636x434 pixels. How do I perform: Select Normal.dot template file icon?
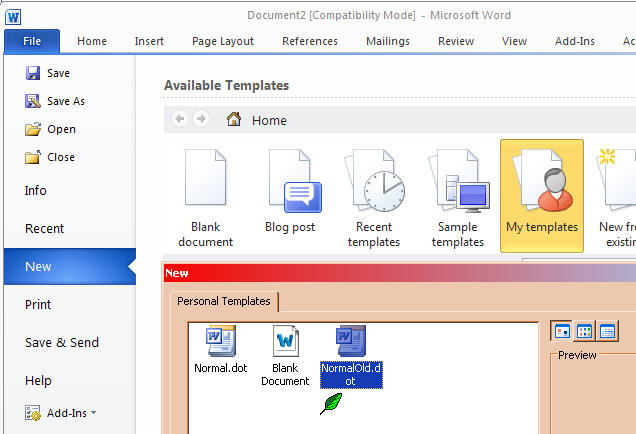[221, 341]
